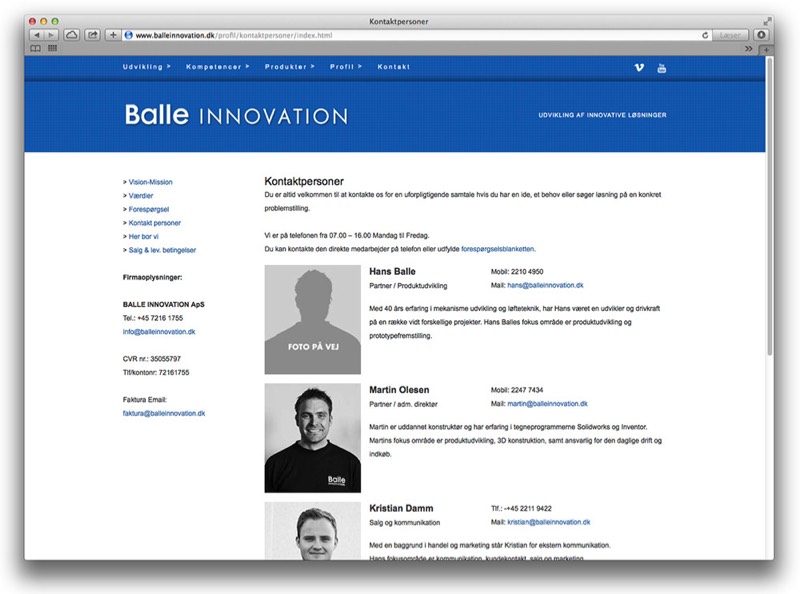The width and height of the screenshot is (800, 594).
Task: Select text 'Tlf.: +45 2211 9422'
Action: tap(521, 508)
